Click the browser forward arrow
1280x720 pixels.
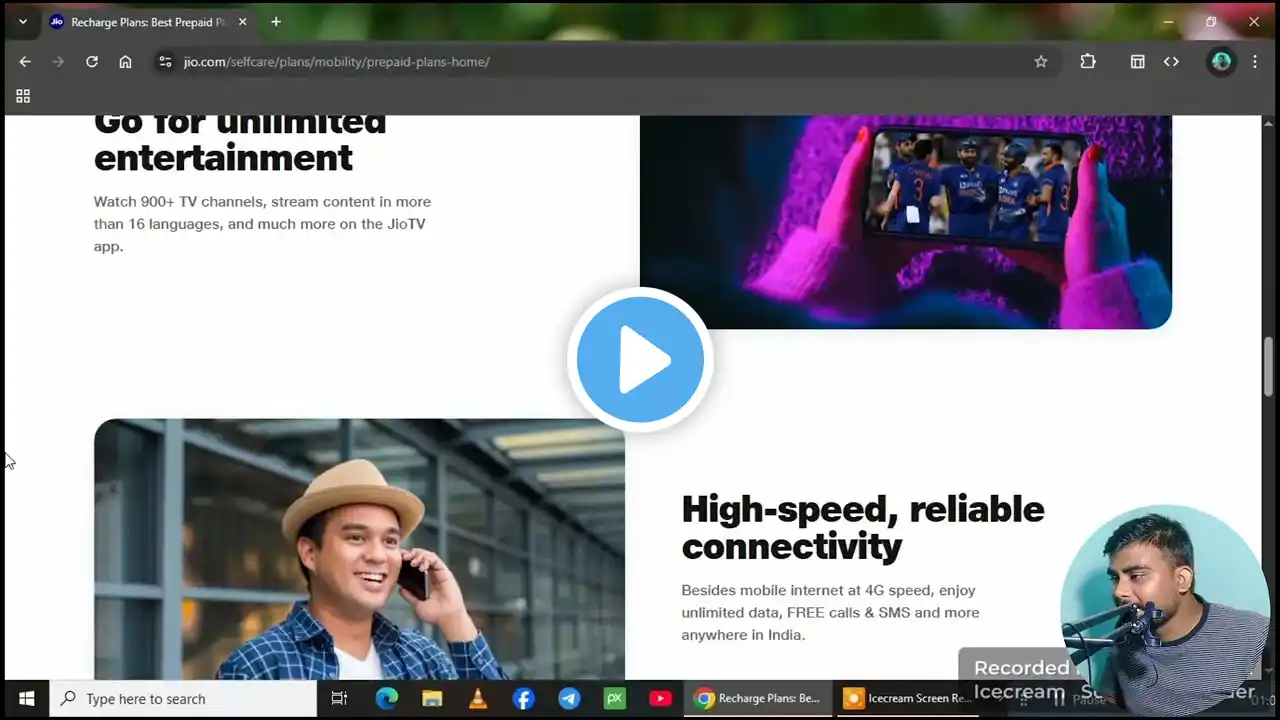click(58, 62)
